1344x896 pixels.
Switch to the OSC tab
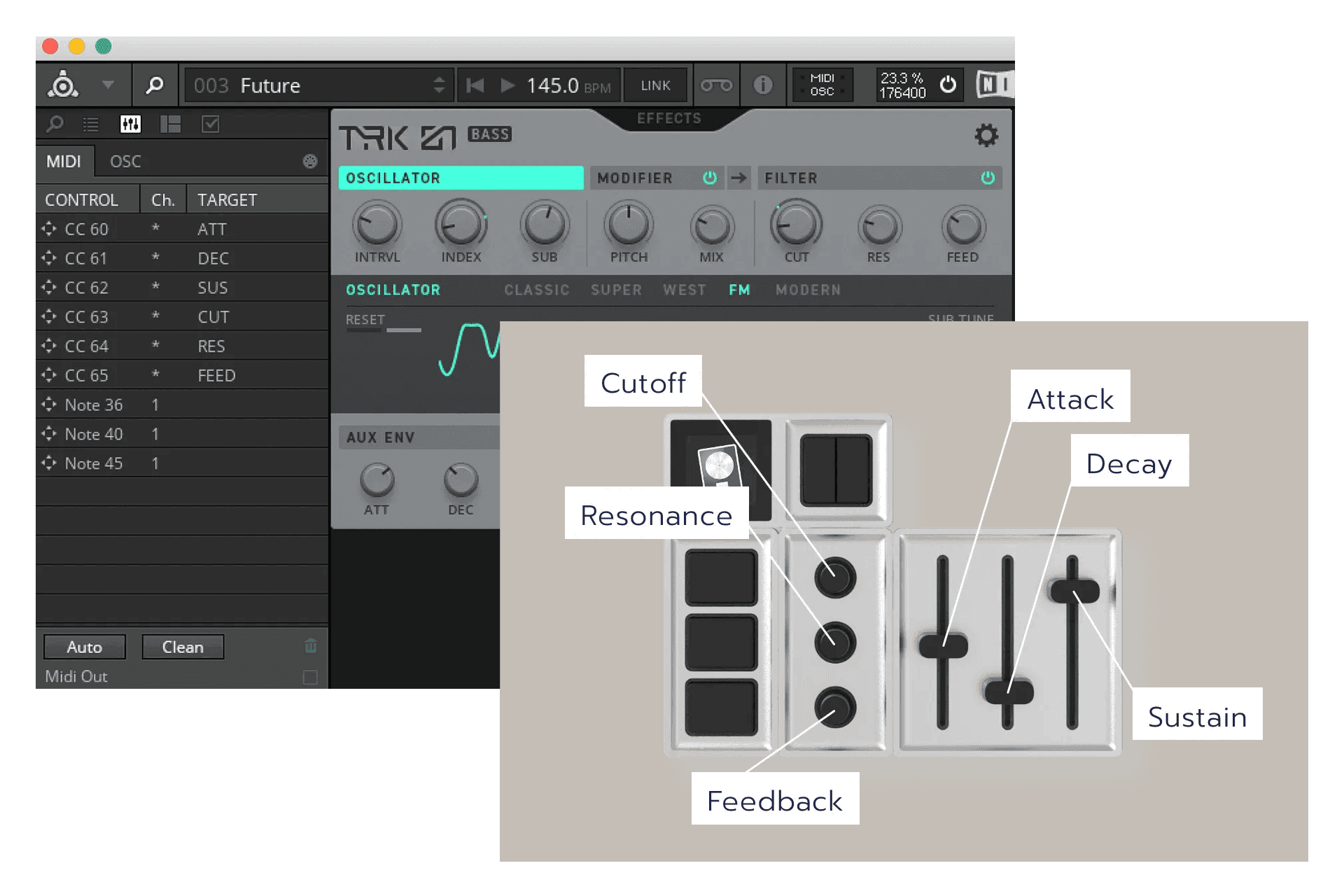click(x=125, y=162)
